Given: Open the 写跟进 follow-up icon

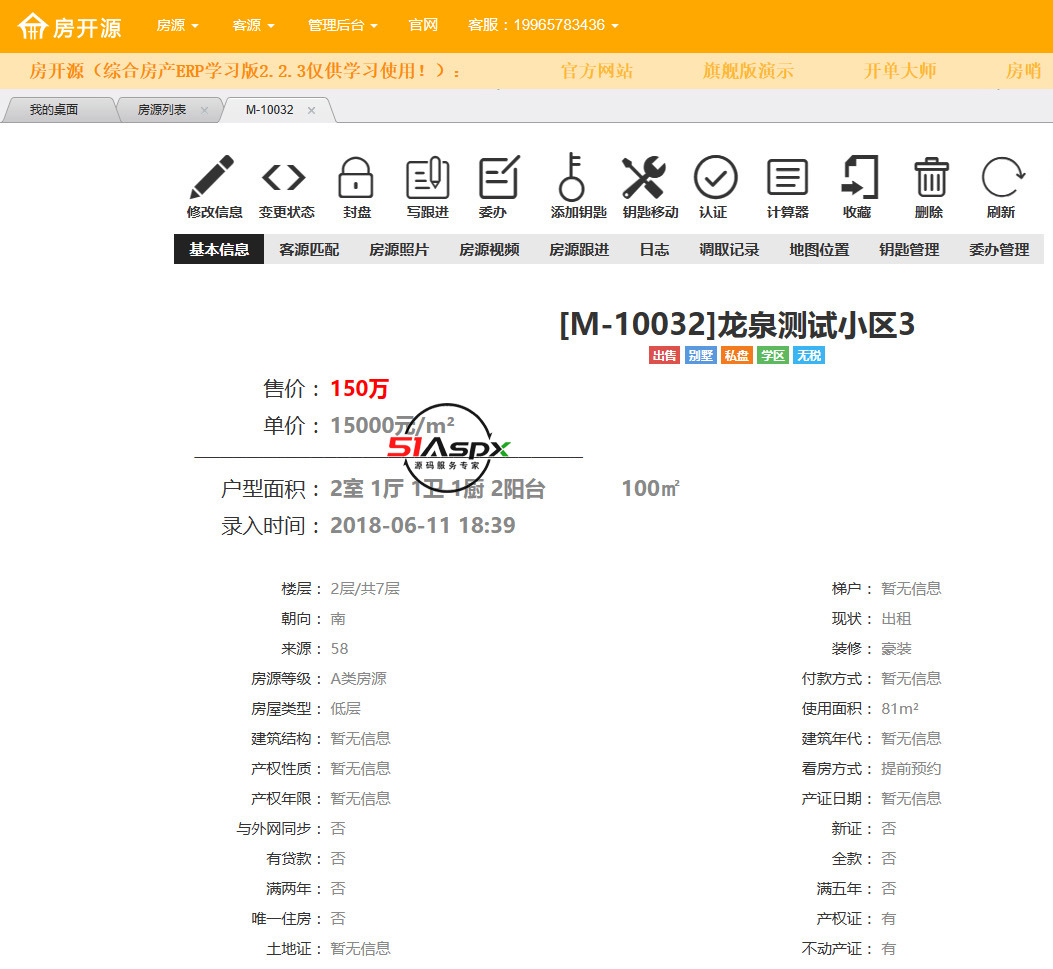Looking at the screenshot, I should pos(427,178).
